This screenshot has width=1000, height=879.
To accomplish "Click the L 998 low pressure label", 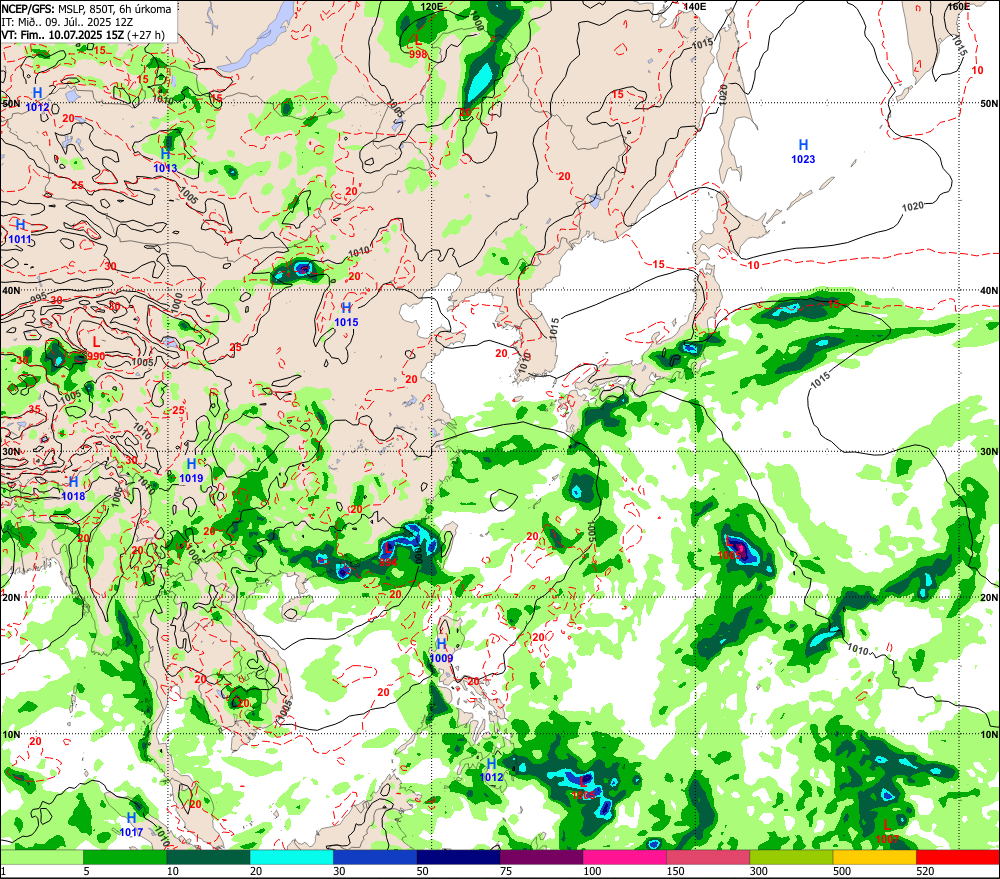I will coord(418,47).
